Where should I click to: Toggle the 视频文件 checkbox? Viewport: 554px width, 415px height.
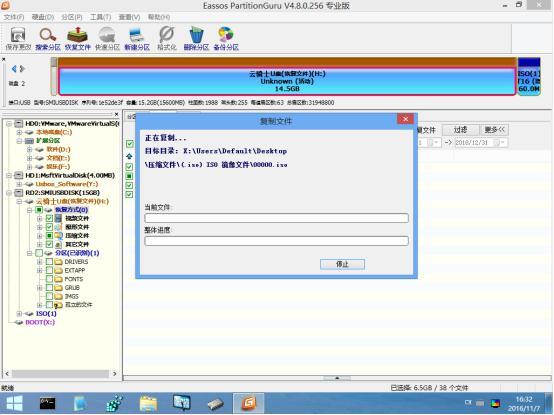pos(49,219)
